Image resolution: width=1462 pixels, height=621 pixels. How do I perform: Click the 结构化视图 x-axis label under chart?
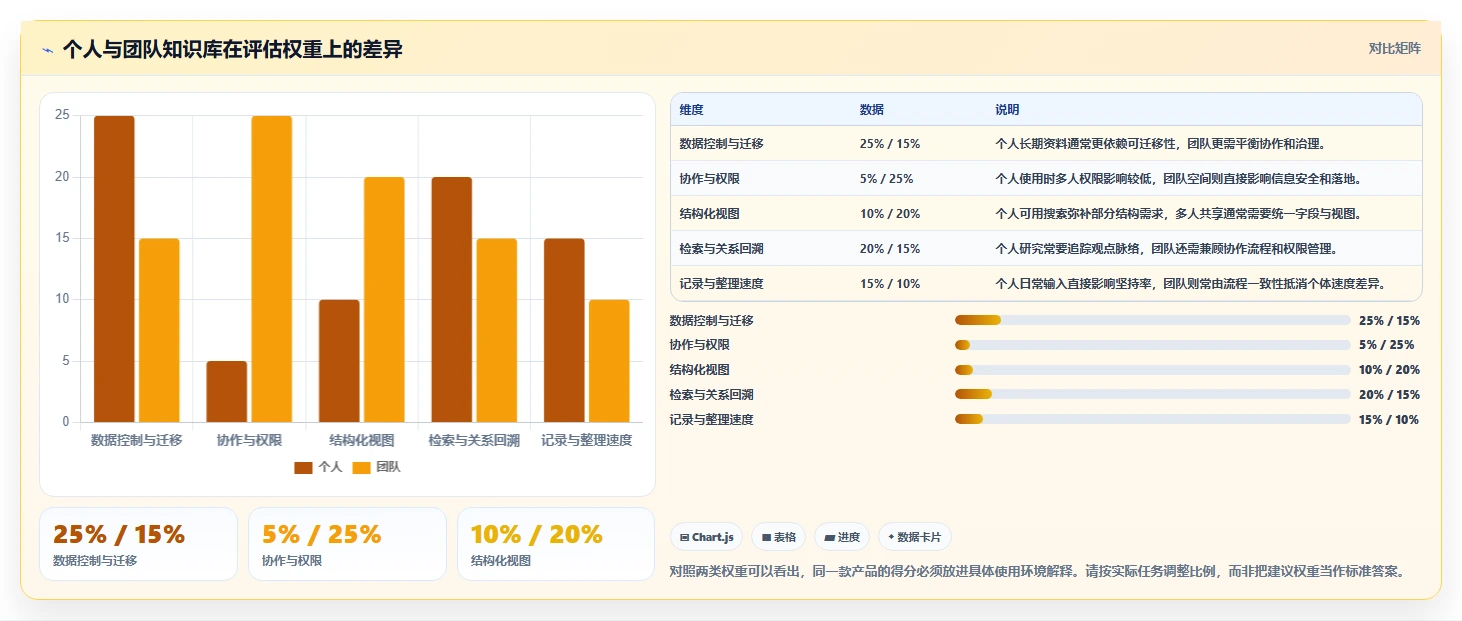(362, 440)
